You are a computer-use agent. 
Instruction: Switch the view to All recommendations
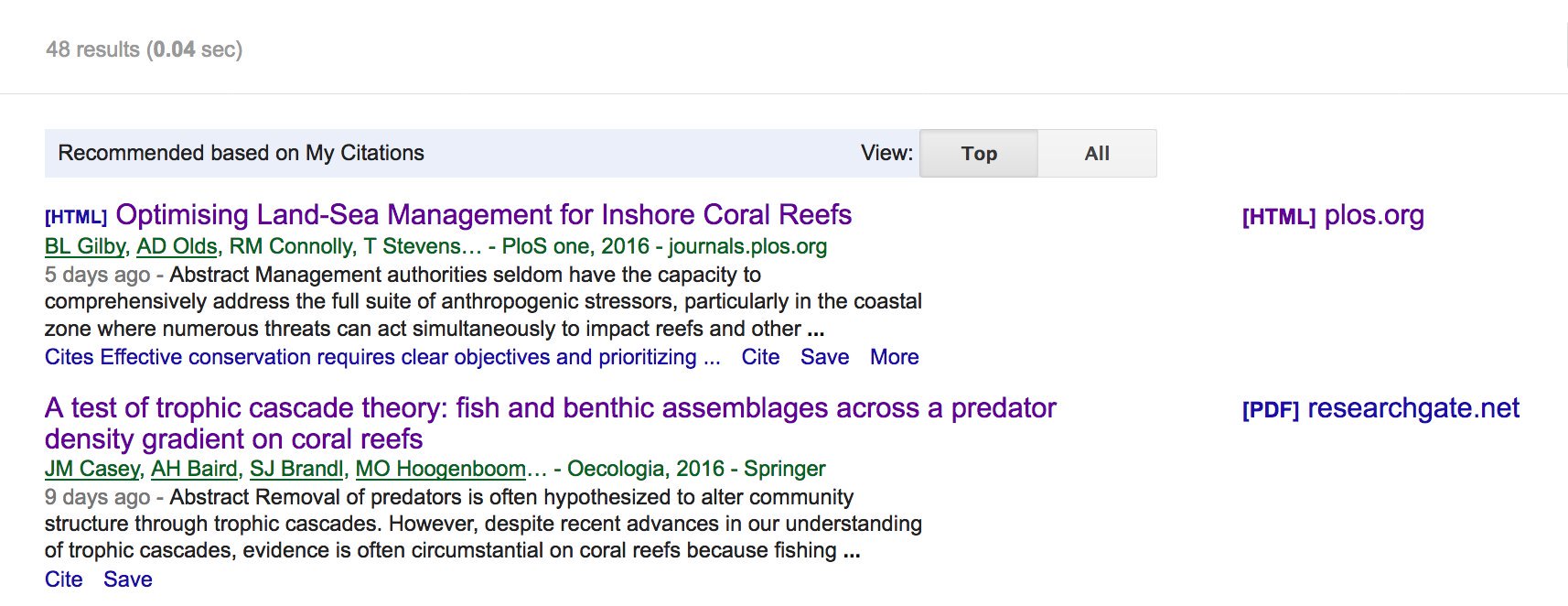(x=1096, y=154)
